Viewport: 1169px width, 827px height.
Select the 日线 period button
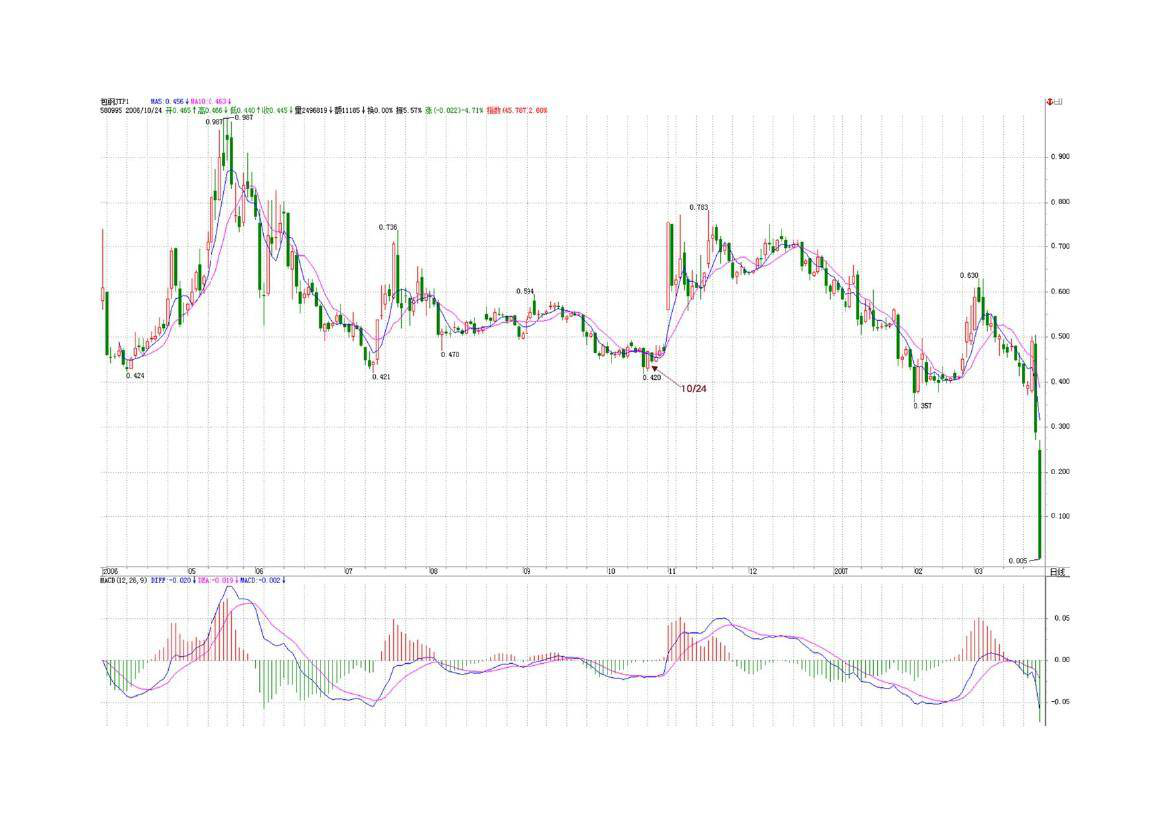(x=1056, y=572)
